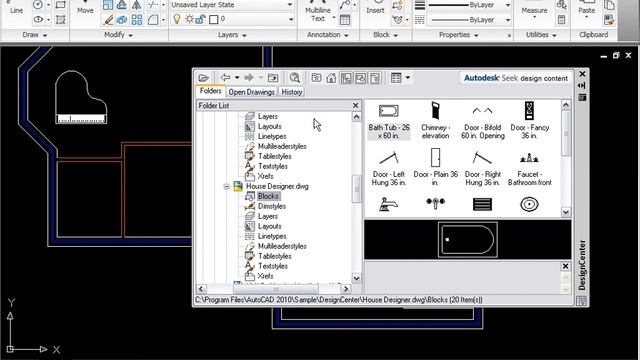
Task: Open DesignCenter palette properties menu
Action: [582, 97]
